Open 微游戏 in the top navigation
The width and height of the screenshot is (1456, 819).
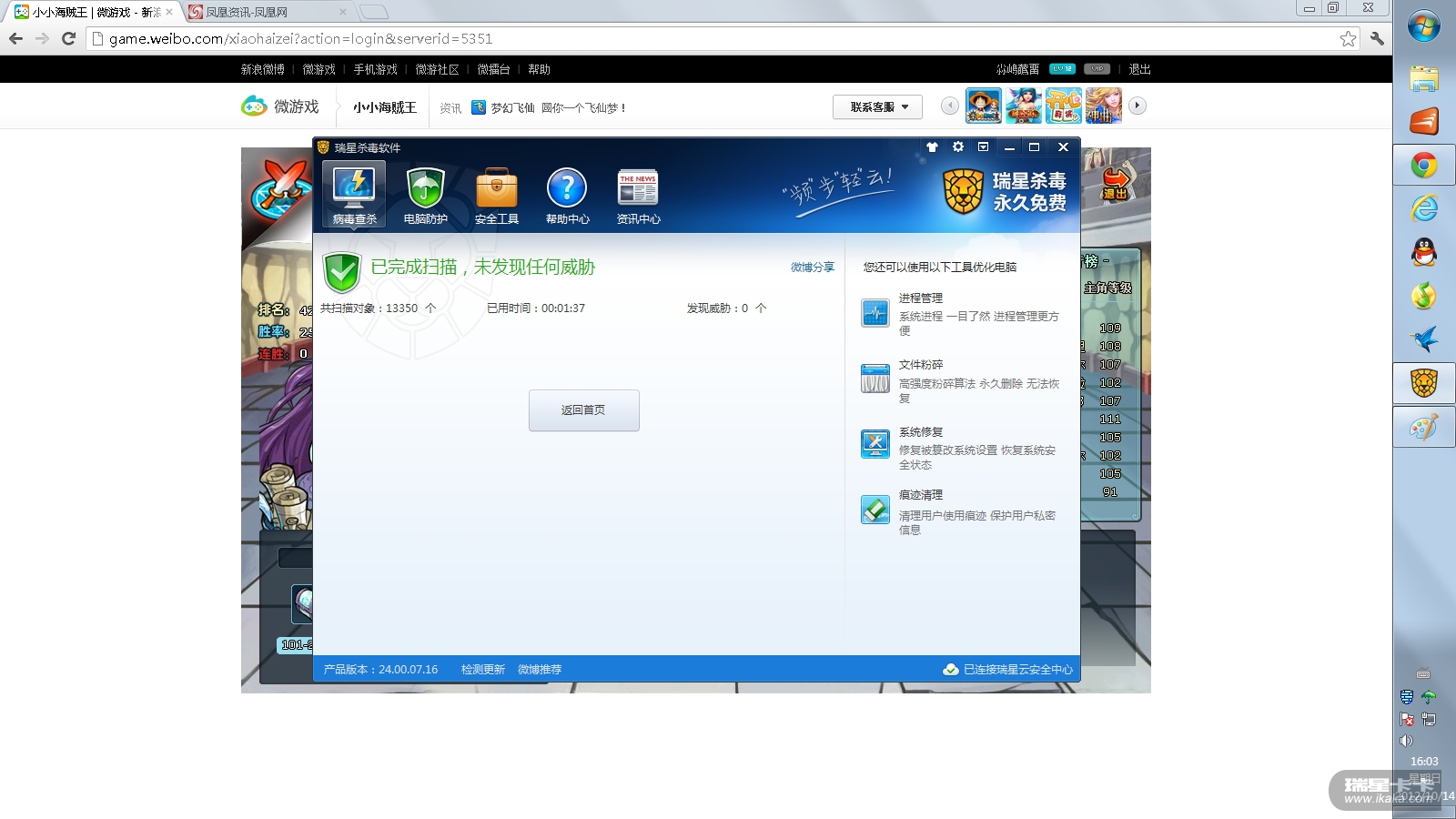tap(319, 69)
